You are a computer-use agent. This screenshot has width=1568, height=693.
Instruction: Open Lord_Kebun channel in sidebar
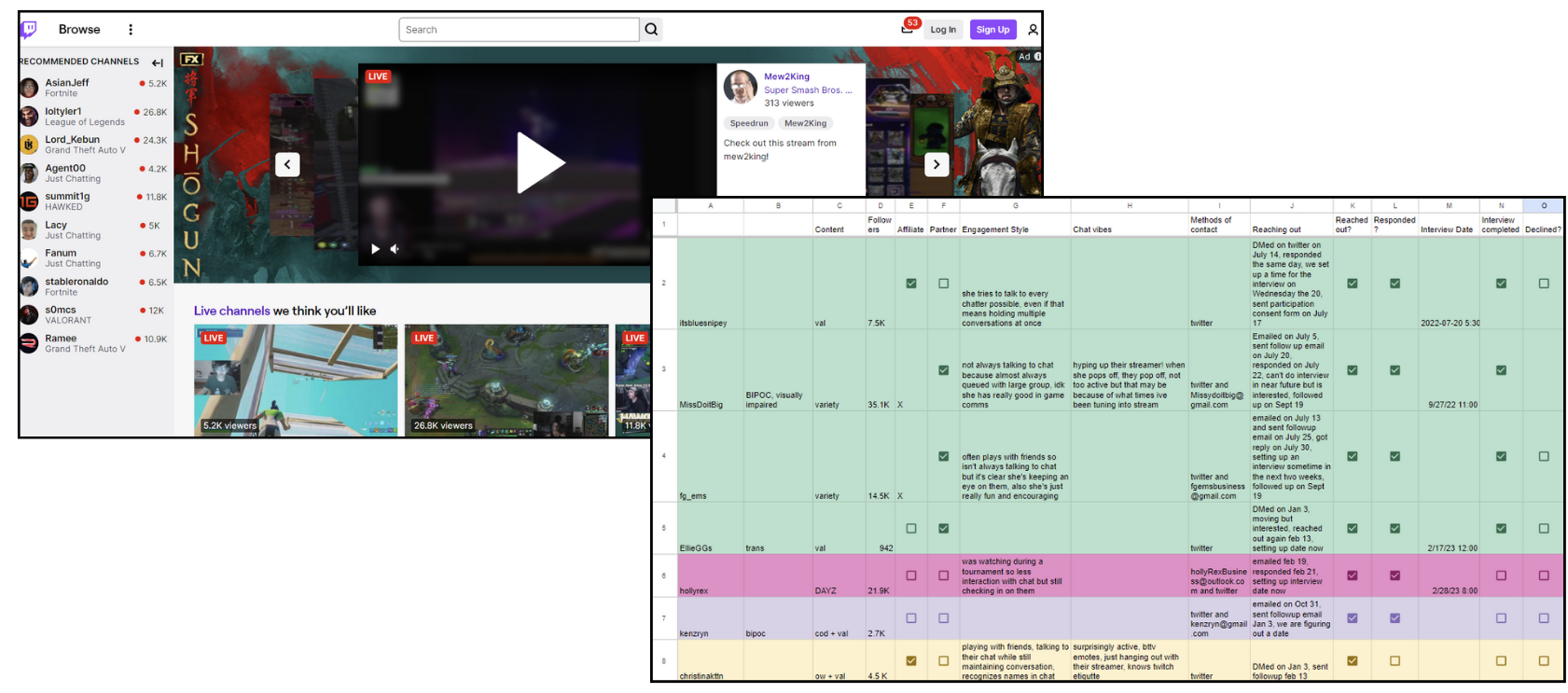point(73,140)
